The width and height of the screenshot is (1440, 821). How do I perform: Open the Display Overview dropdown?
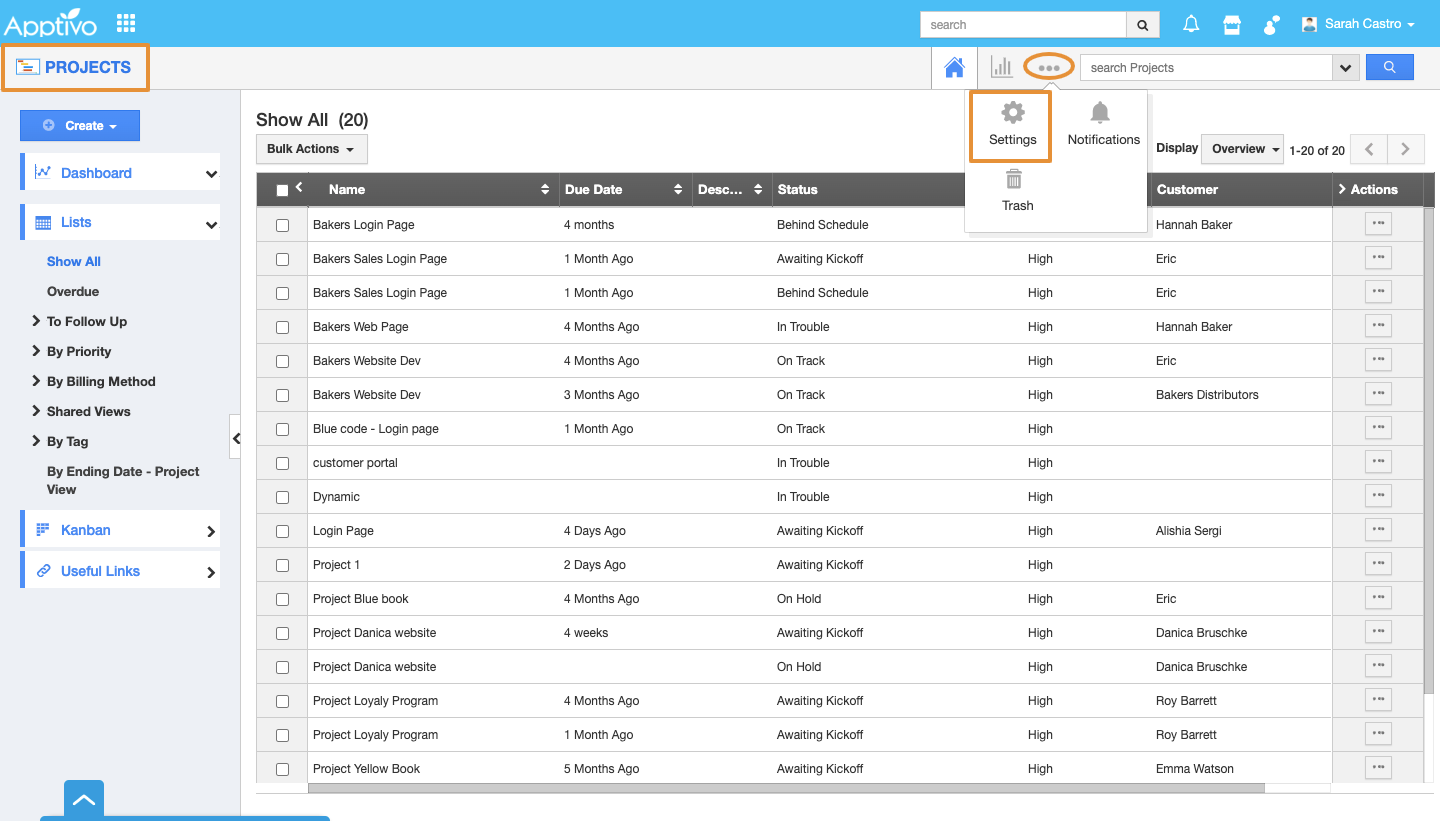1245,149
